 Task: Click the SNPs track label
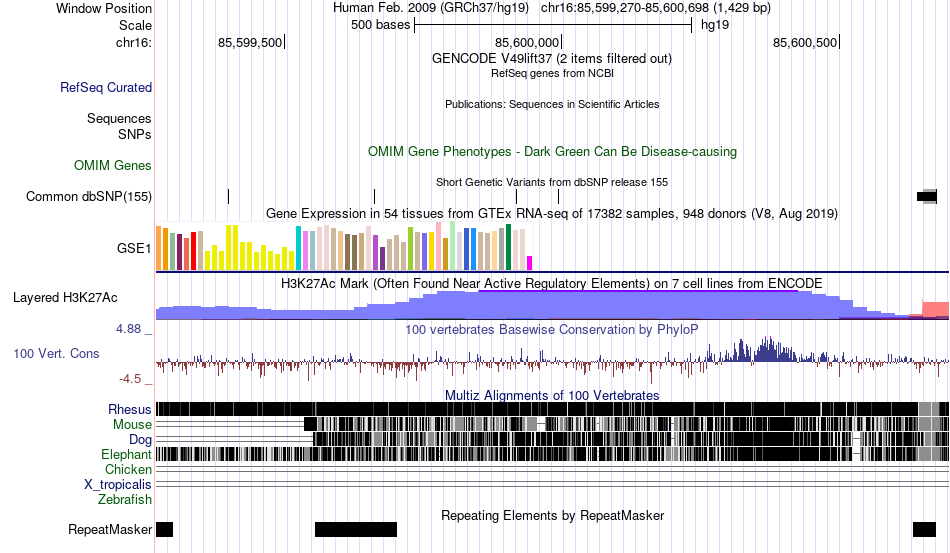point(135,134)
